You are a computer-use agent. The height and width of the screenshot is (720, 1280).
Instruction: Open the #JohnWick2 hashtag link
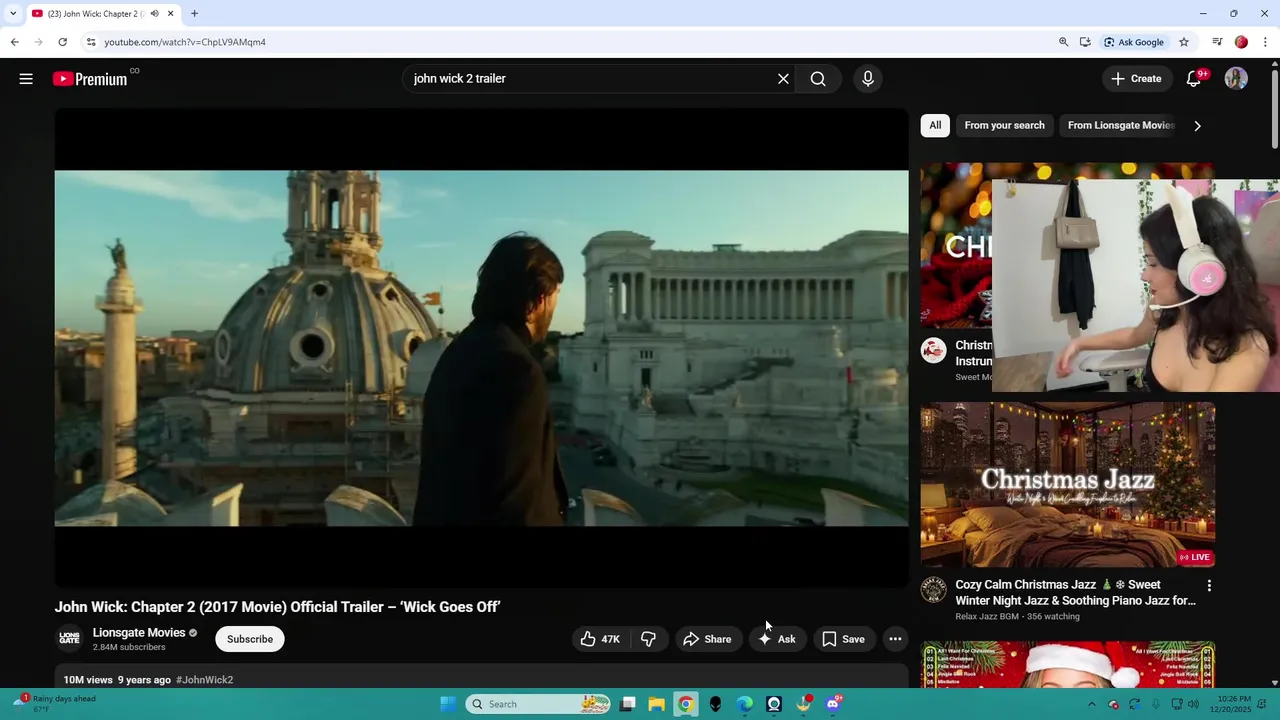point(204,680)
